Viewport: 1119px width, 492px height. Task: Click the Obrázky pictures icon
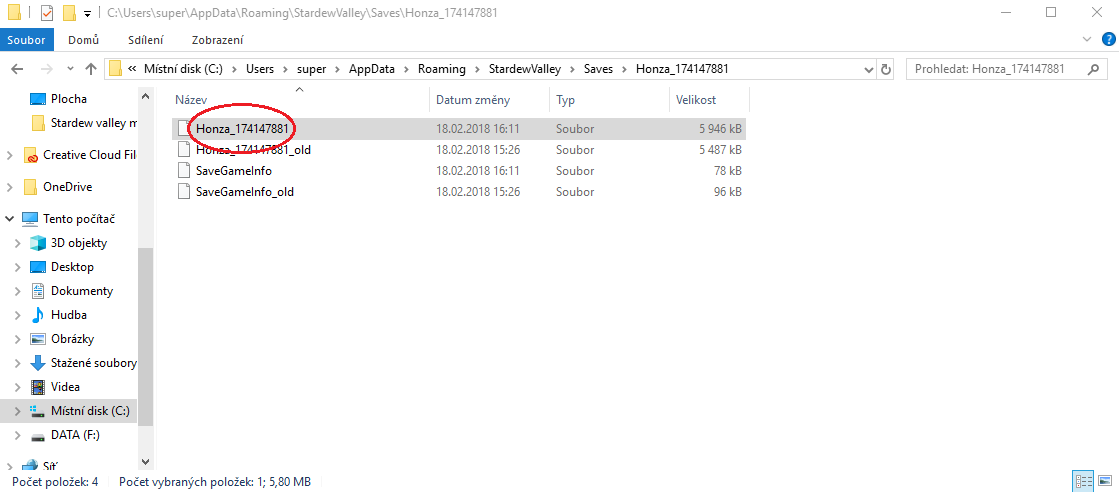pyautogui.click(x=38, y=338)
